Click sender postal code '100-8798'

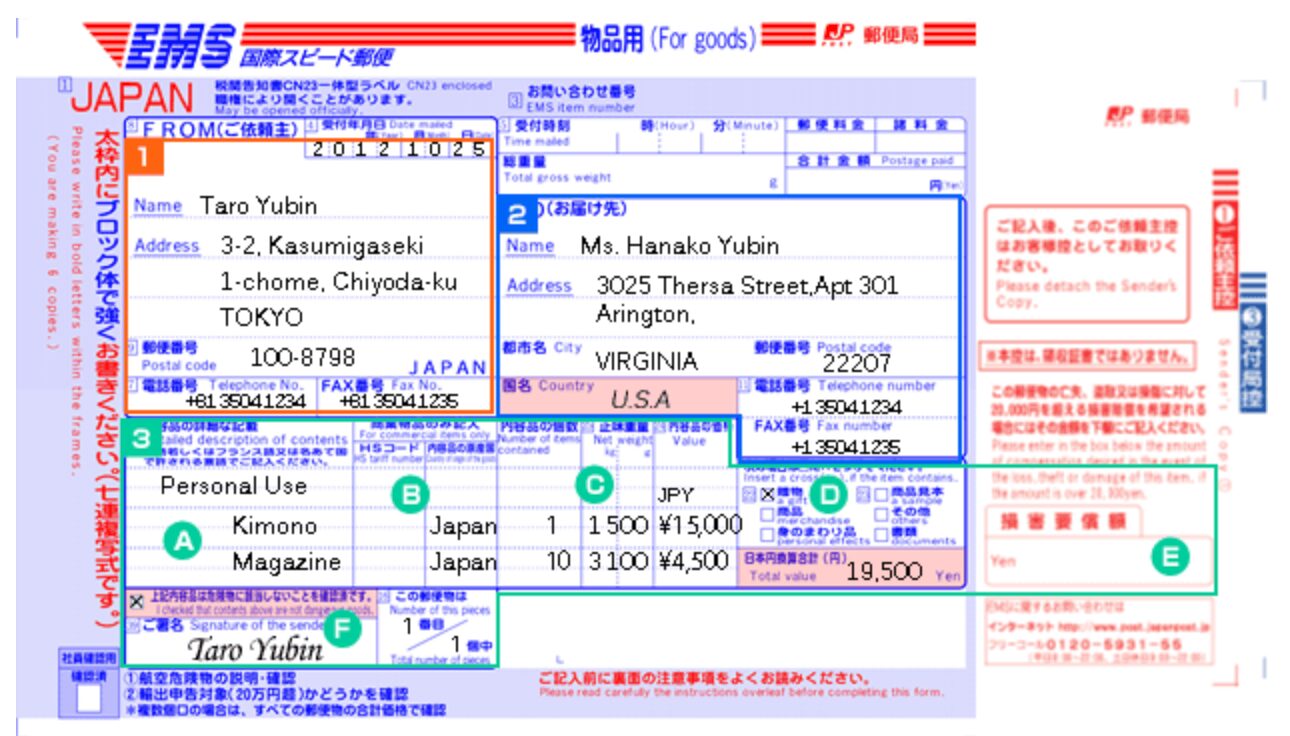coord(302,356)
